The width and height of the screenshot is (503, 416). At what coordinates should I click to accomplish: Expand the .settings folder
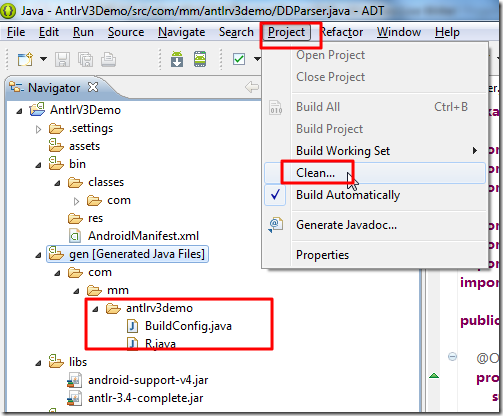(x=39, y=129)
